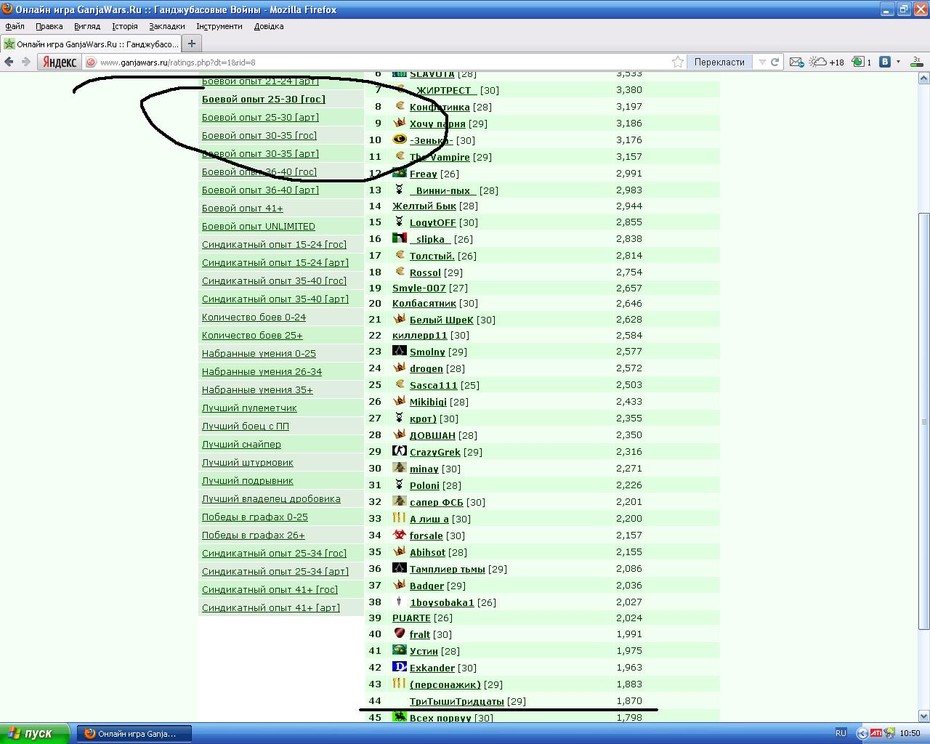Open new tab with plus button
930x744 pixels.
[x=191, y=43]
